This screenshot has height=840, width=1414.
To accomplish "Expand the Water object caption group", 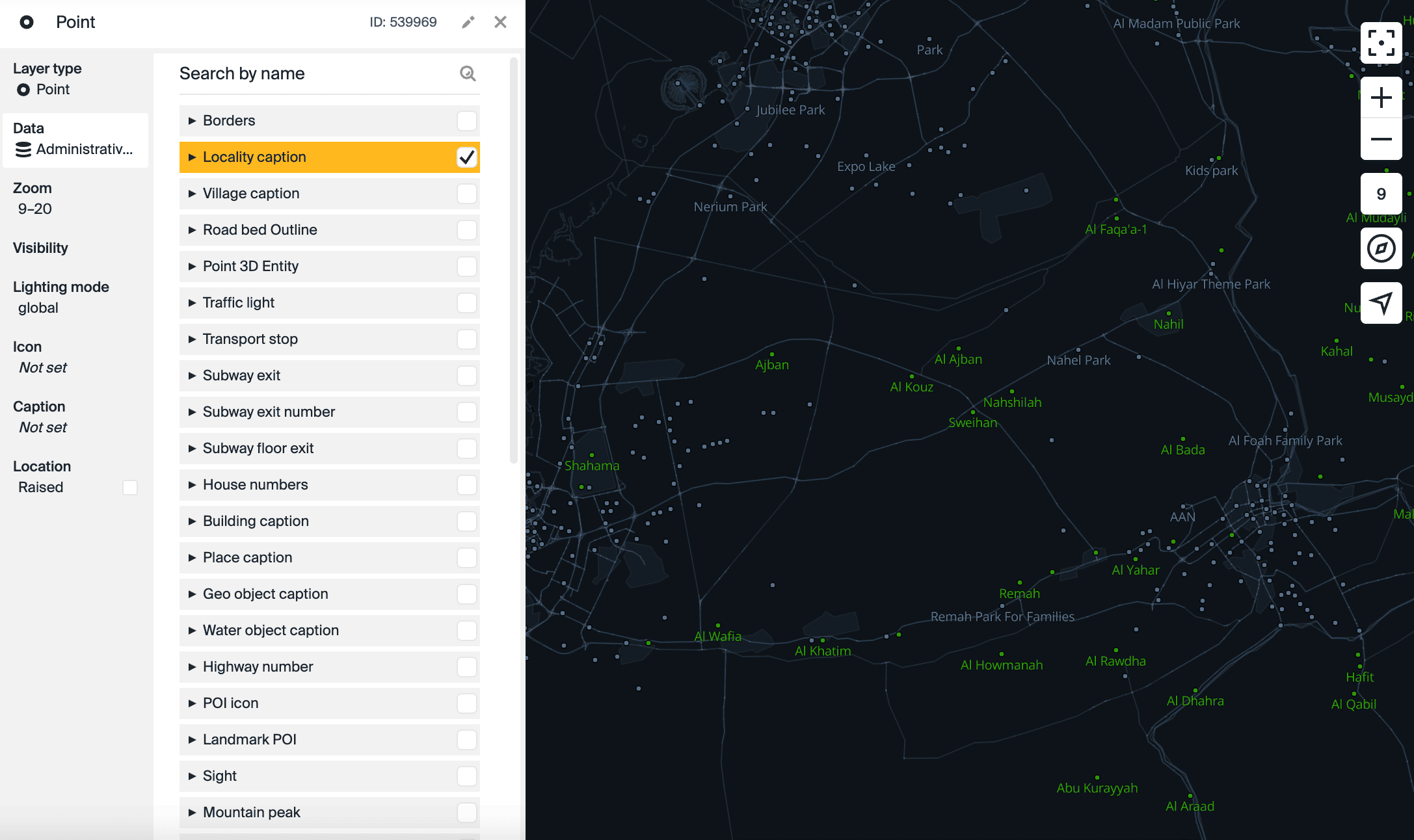I will (x=192, y=631).
